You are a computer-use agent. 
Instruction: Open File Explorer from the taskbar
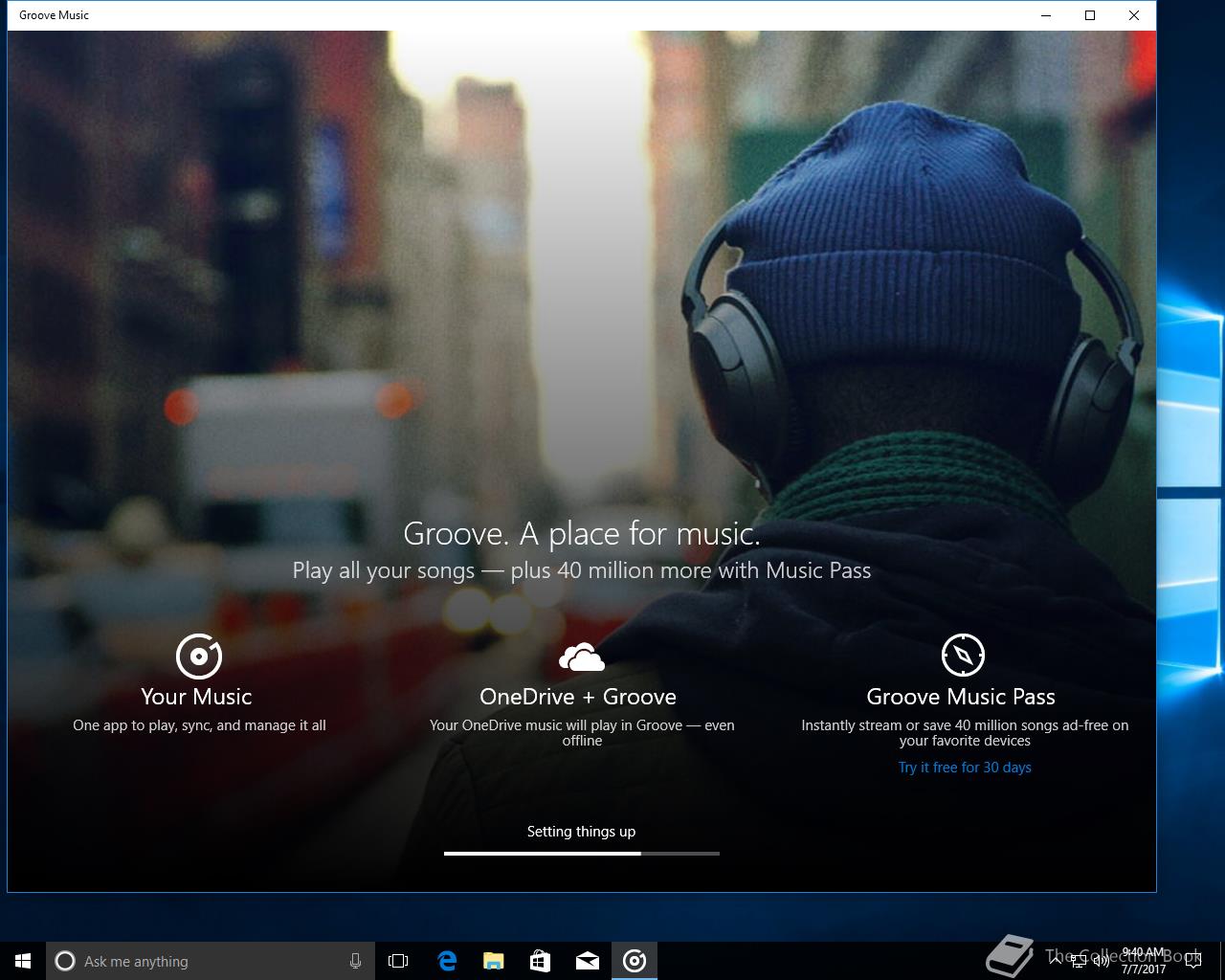pyautogui.click(x=494, y=961)
